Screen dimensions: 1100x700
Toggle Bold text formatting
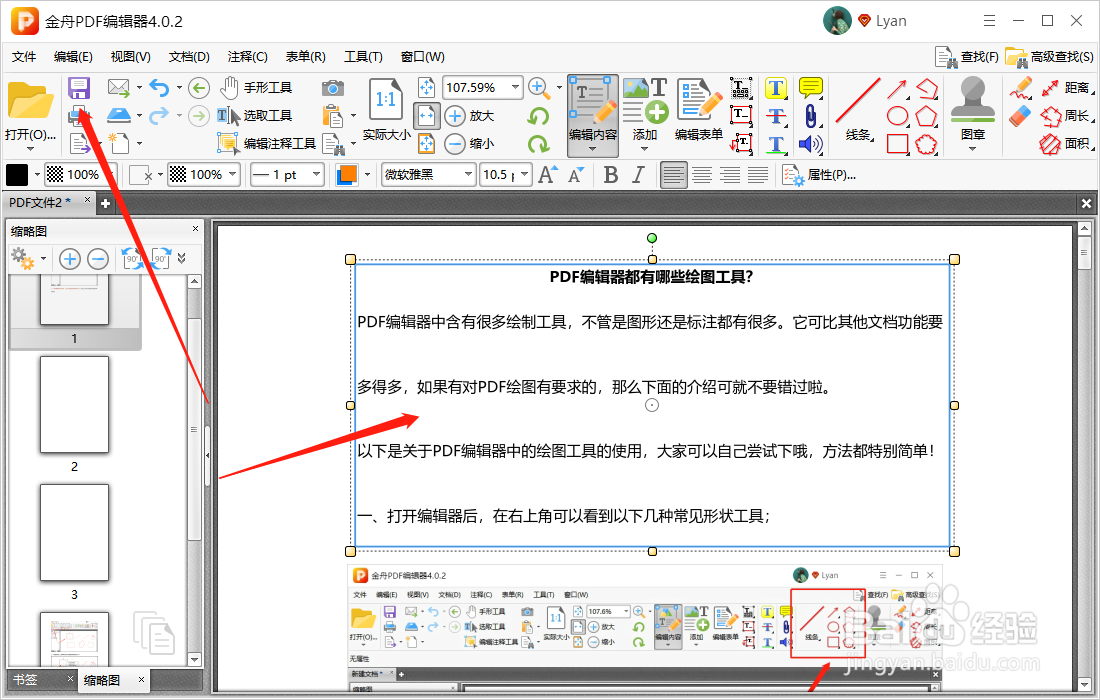click(611, 175)
